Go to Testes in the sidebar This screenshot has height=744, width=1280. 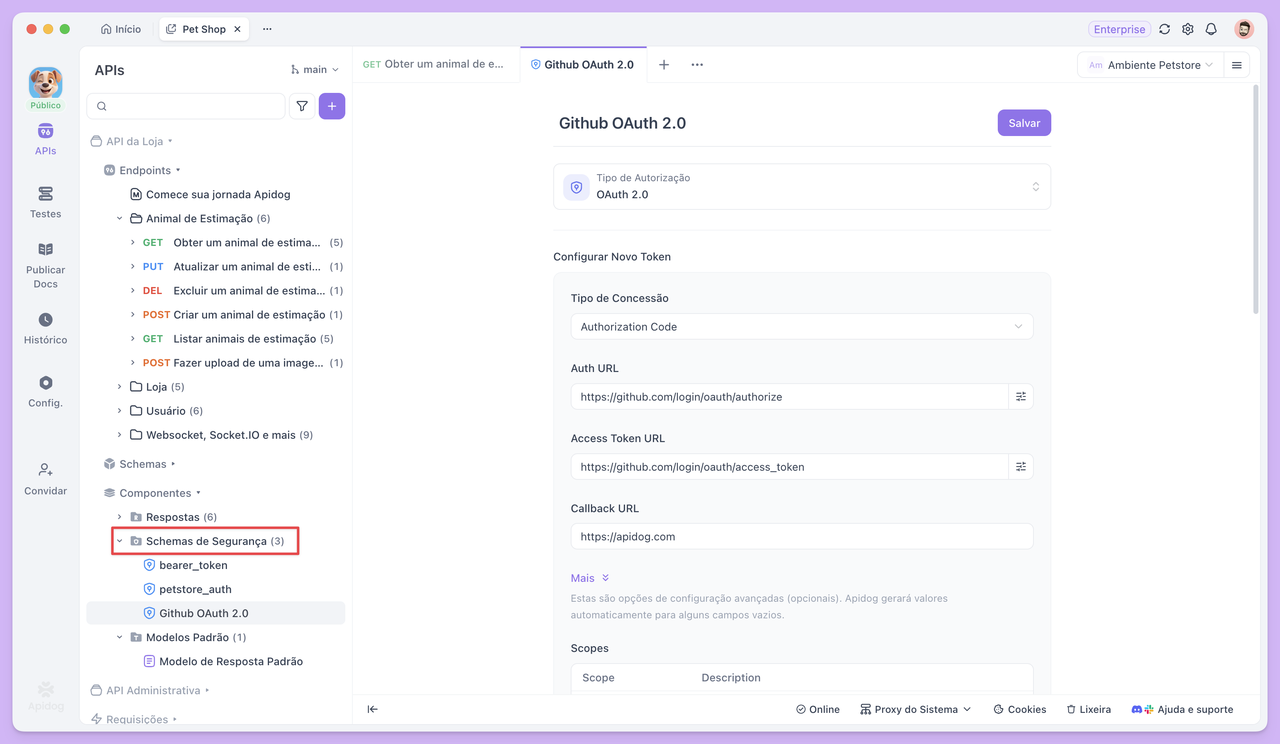pyautogui.click(x=45, y=202)
